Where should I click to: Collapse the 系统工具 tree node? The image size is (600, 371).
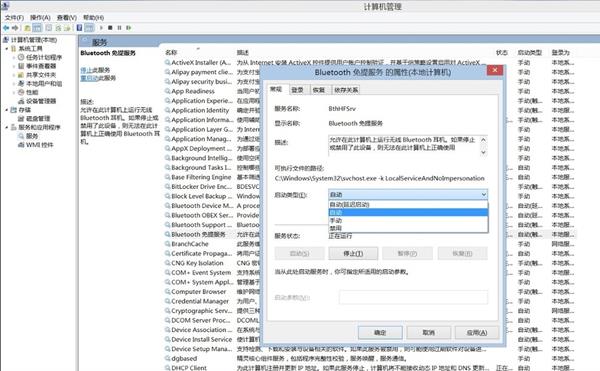[7, 49]
